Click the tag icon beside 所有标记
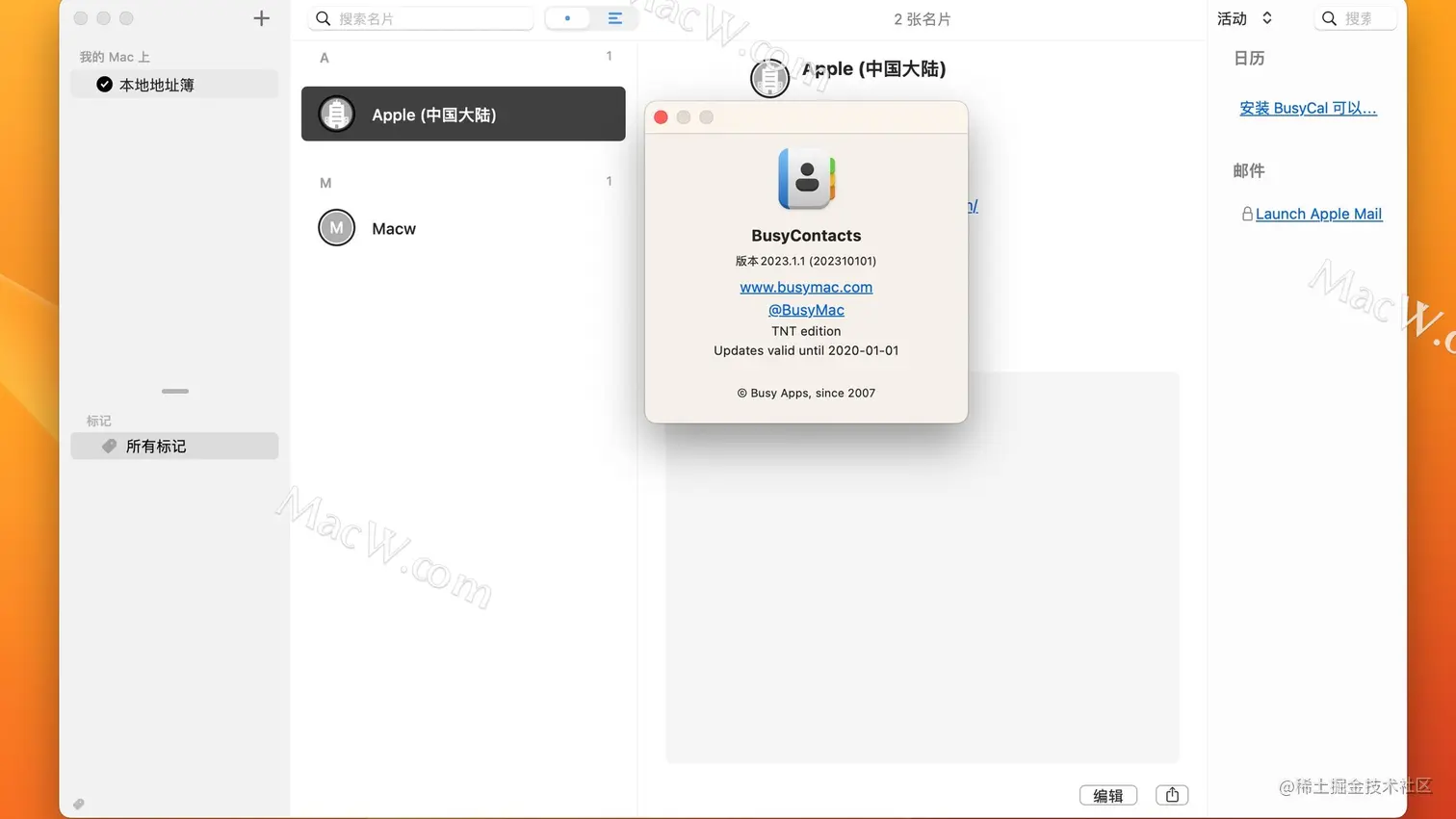 [109, 446]
